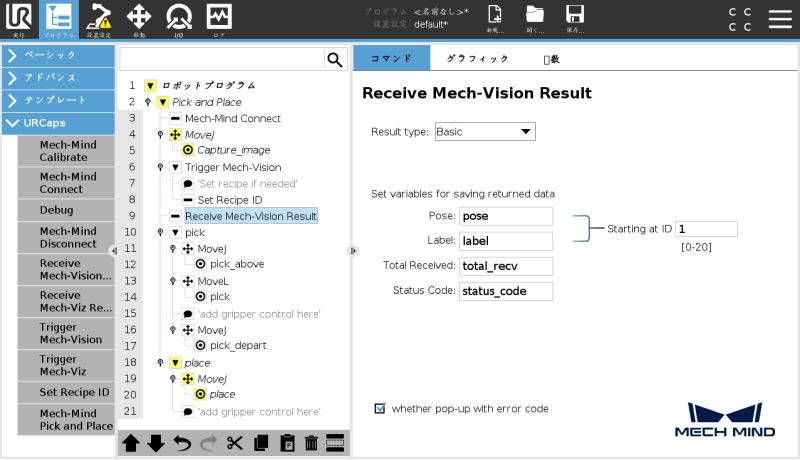The height and width of the screenshot is (460, 800).
Task: Switch to the Graphics tab
Action: coord(477,58)
